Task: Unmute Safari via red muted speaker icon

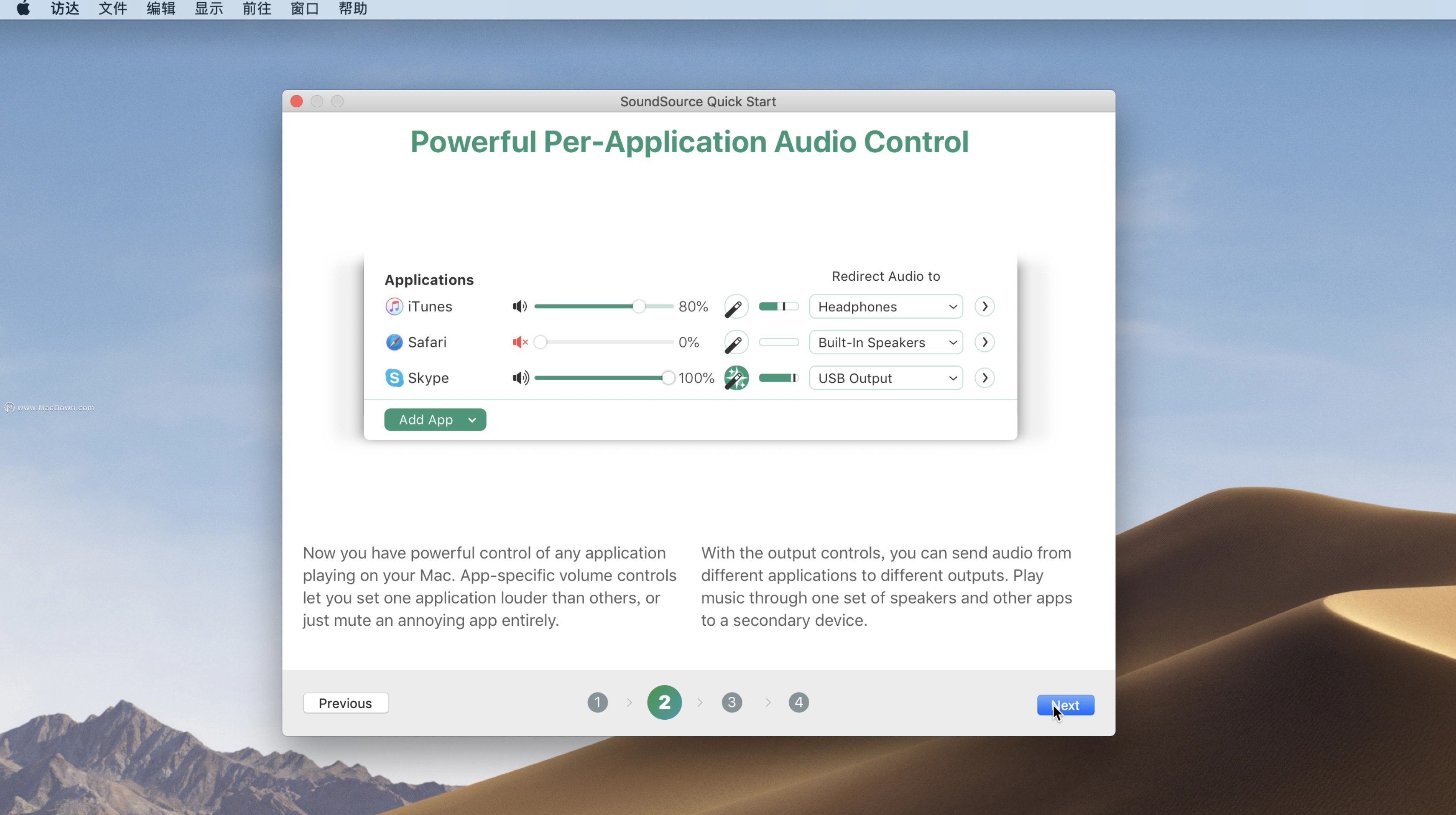Action: [x=520, y=342]
